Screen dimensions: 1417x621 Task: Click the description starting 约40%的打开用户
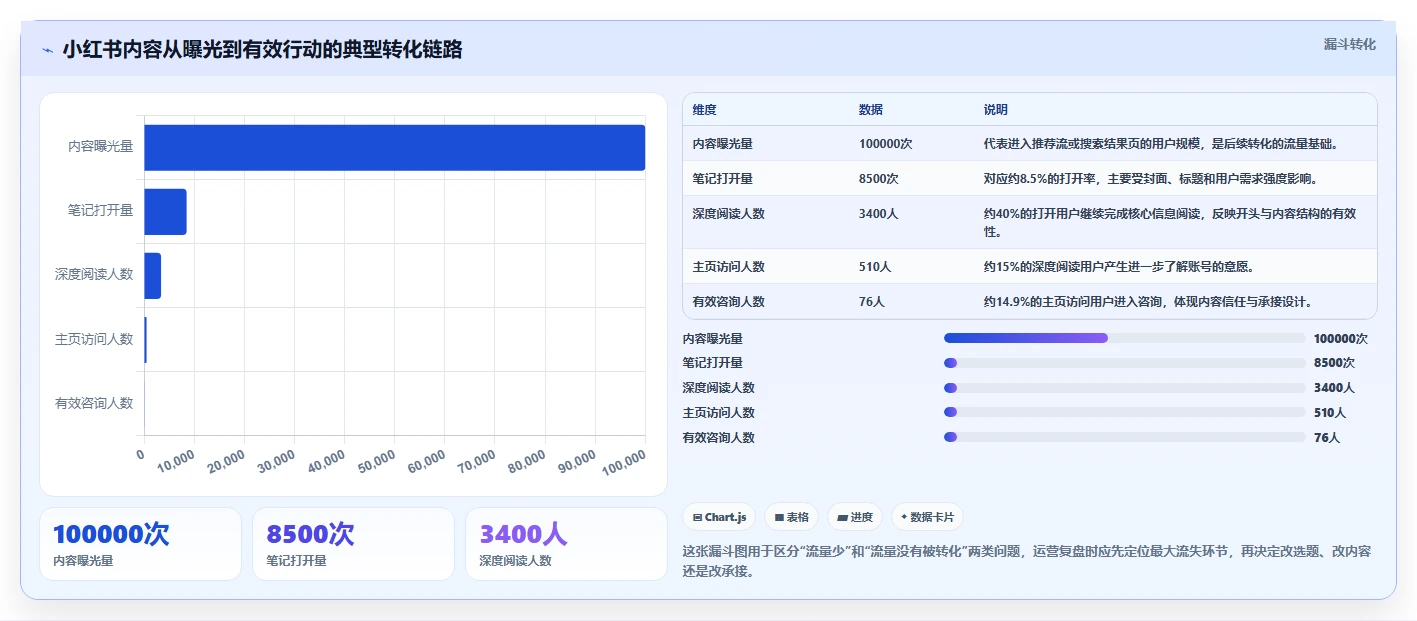tap(1170, 223)
